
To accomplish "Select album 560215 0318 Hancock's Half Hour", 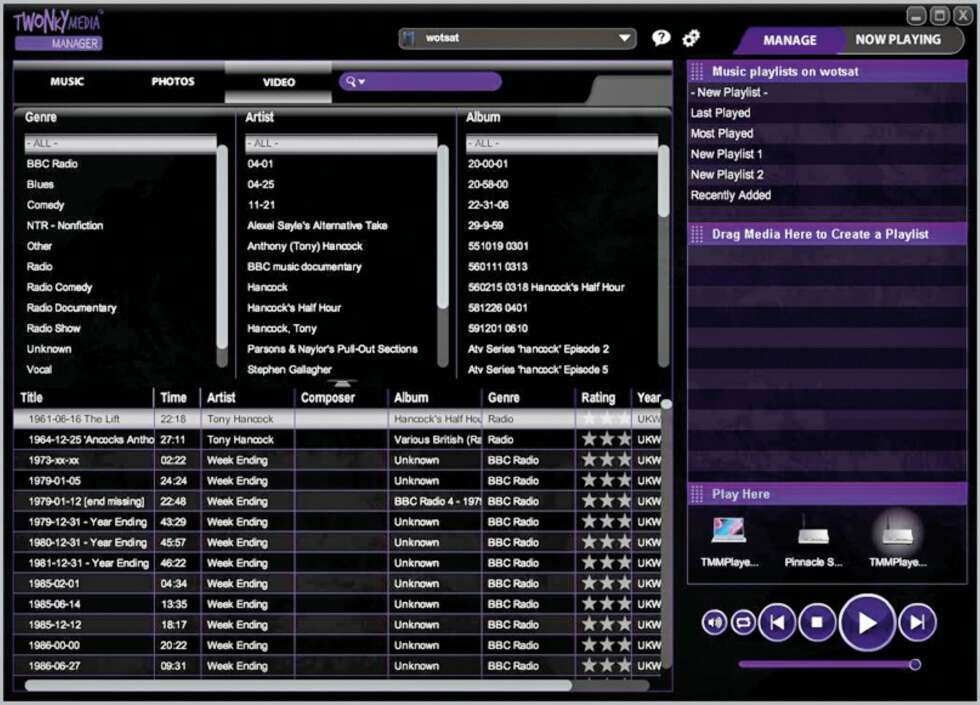I will (546, 288).
